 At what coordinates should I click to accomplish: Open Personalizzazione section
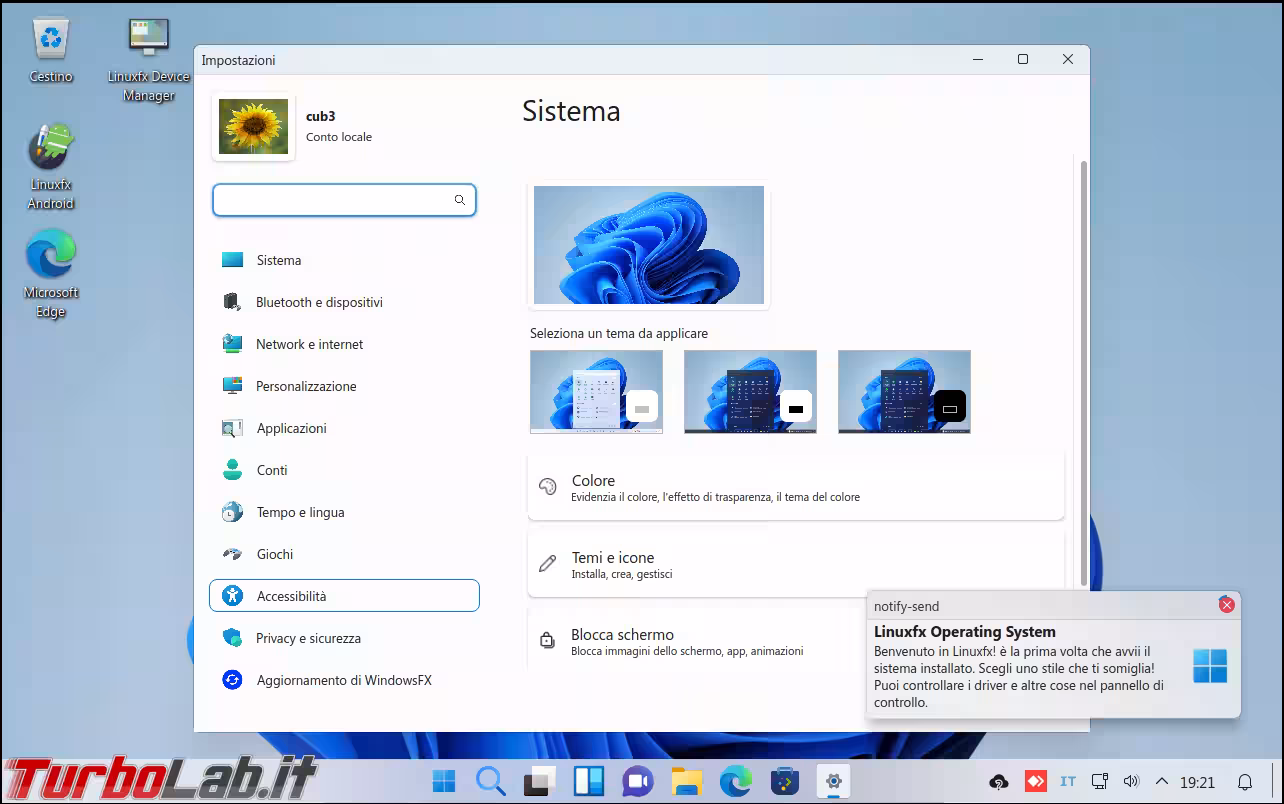tap(305, 386)
